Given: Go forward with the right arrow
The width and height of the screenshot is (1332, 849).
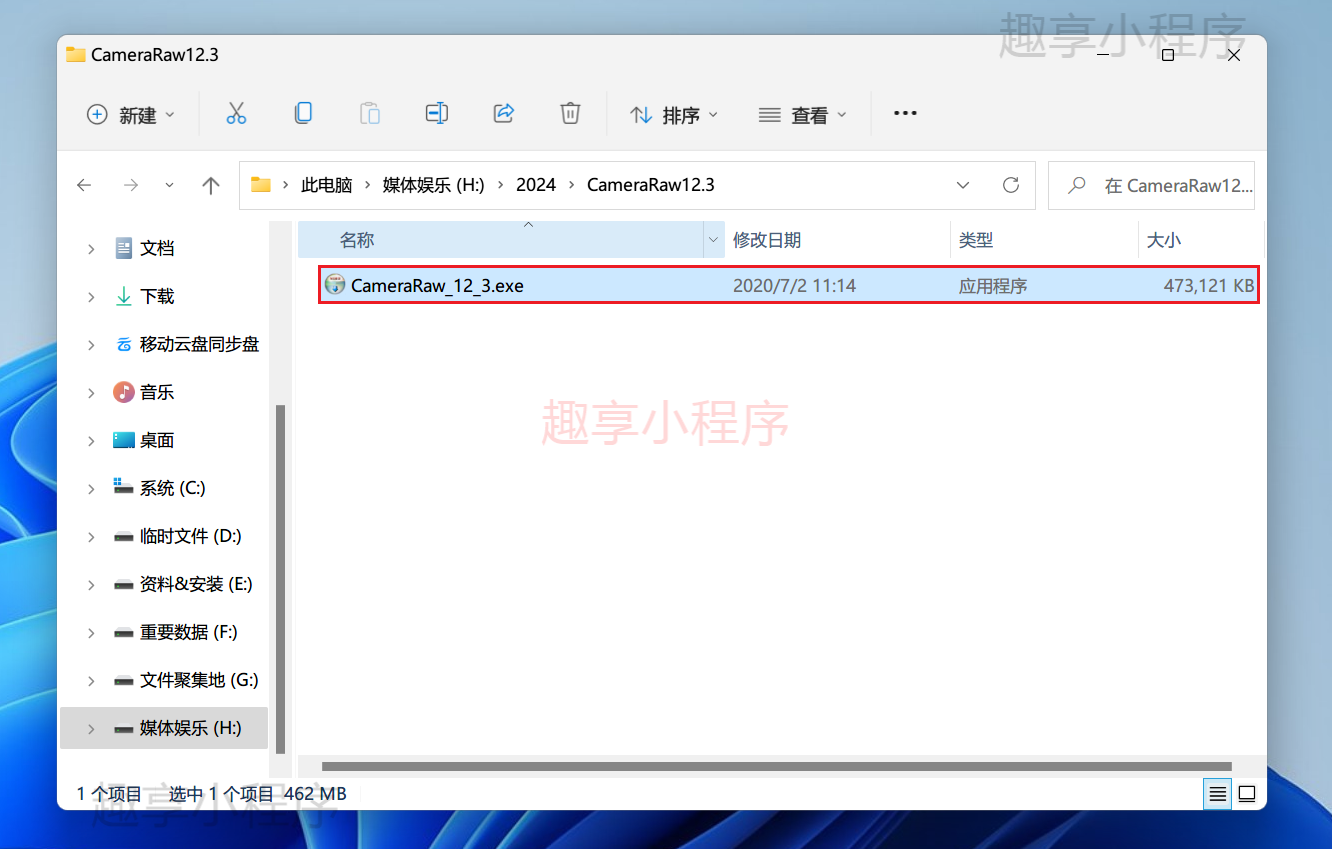Looking at the screenshot, I should (130, 185).
